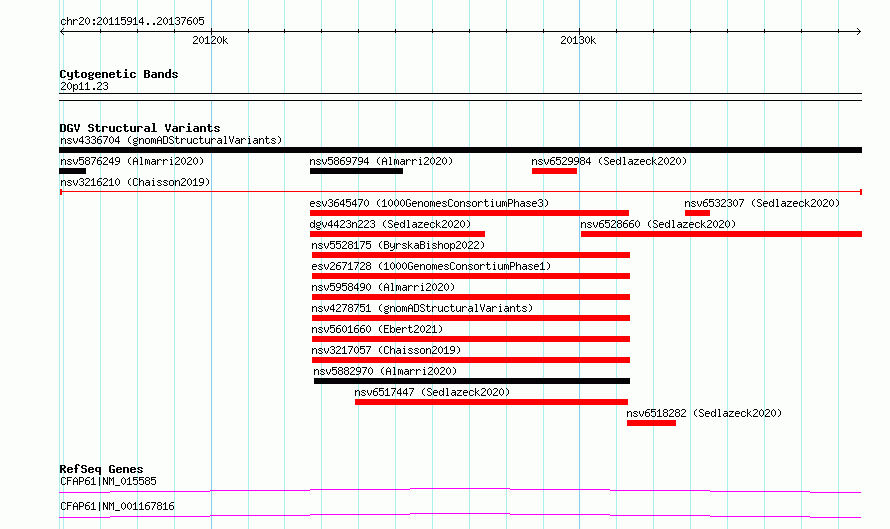Open the nsv6517447 Sedlazeck2020 variant label
The height and width of the screenshot is (529, 890).
click(x=432, y=392)
